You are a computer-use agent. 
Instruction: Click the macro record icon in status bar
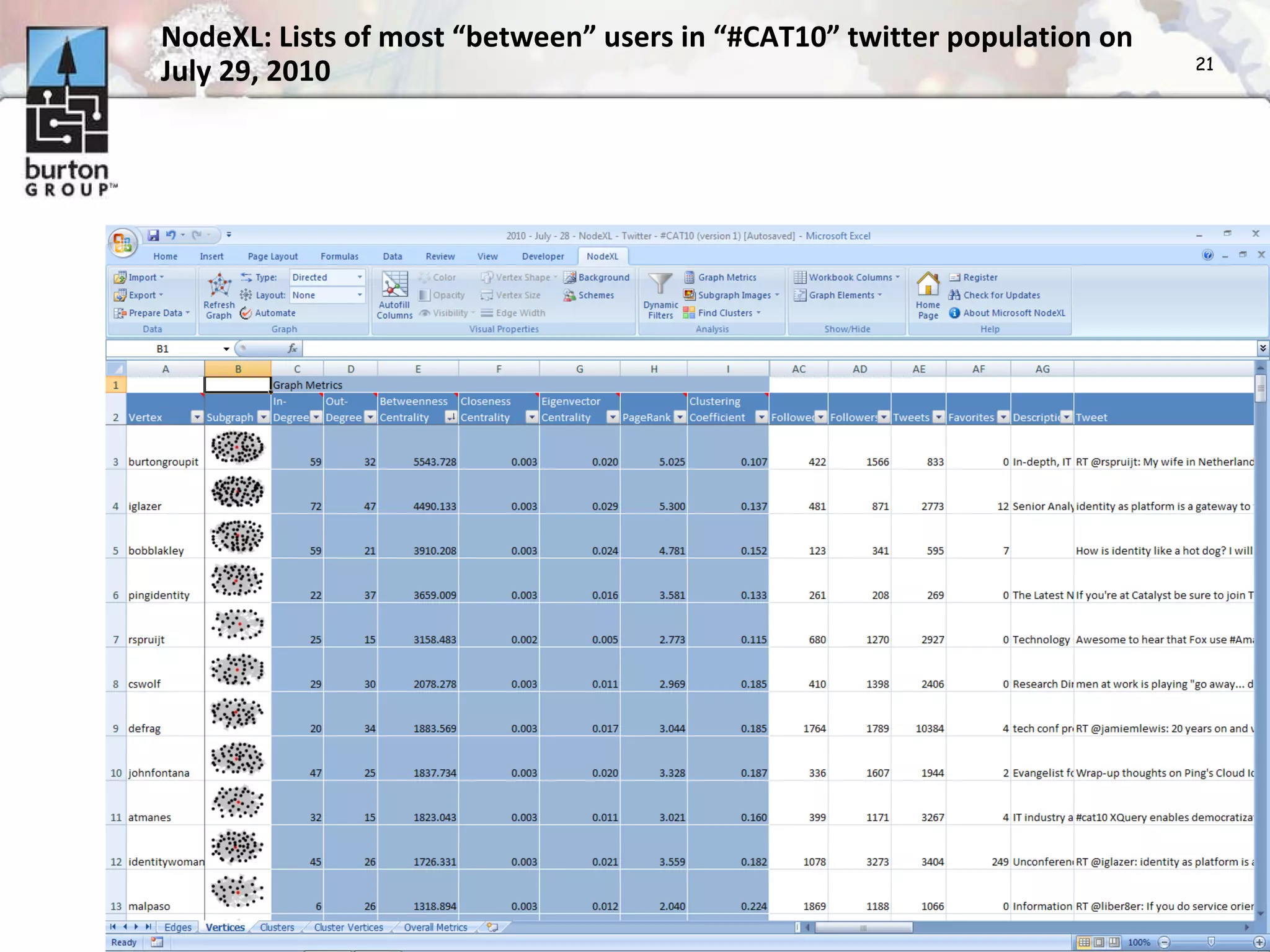(157, 942)
